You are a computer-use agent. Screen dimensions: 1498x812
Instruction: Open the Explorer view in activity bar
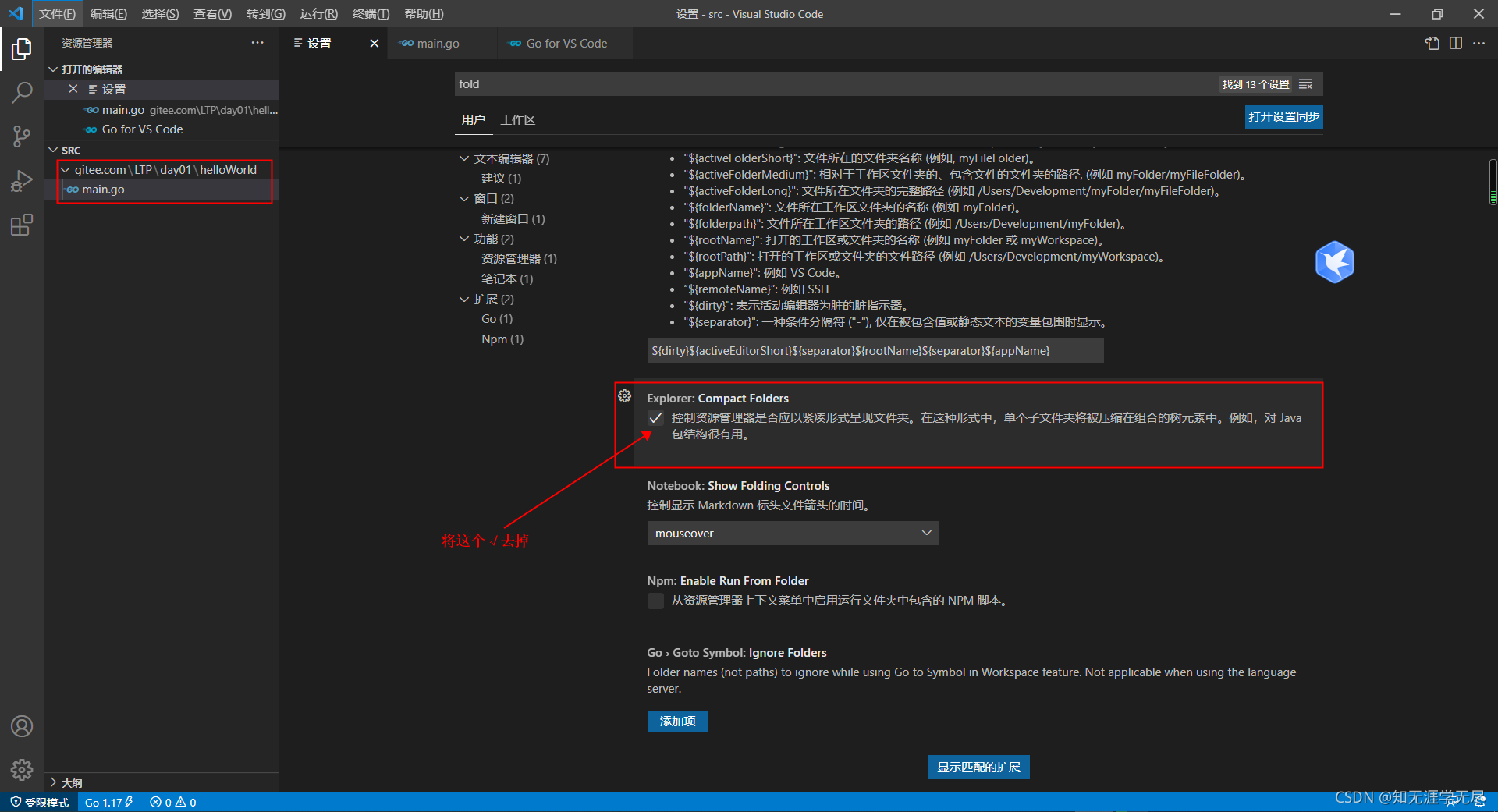22,49
